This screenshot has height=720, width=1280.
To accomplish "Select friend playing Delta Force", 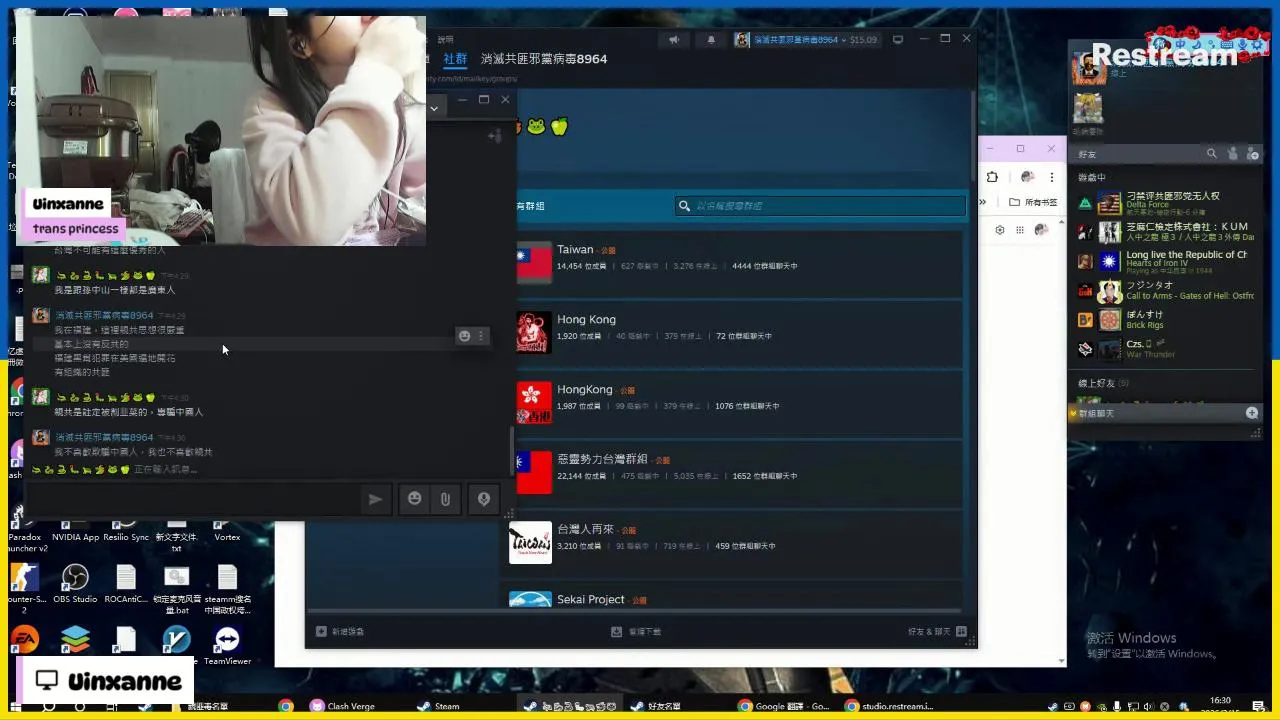I will coord(1164,204).
